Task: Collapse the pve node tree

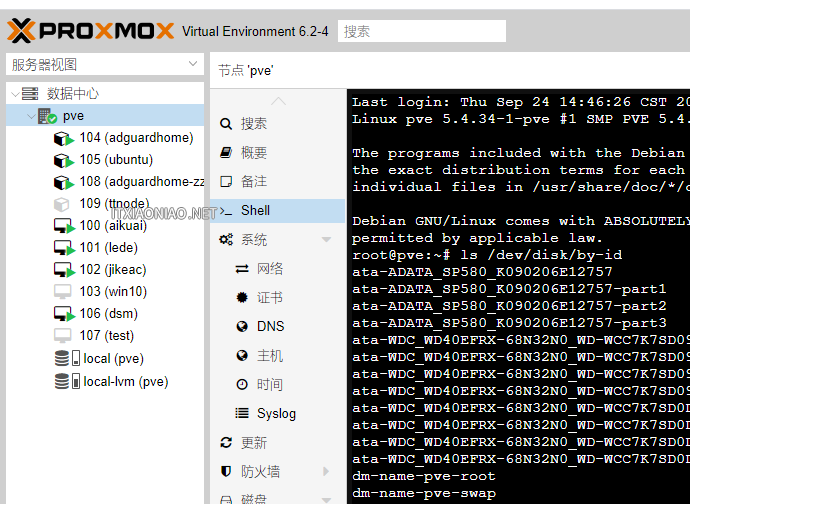Action: (x=32, y=116)
